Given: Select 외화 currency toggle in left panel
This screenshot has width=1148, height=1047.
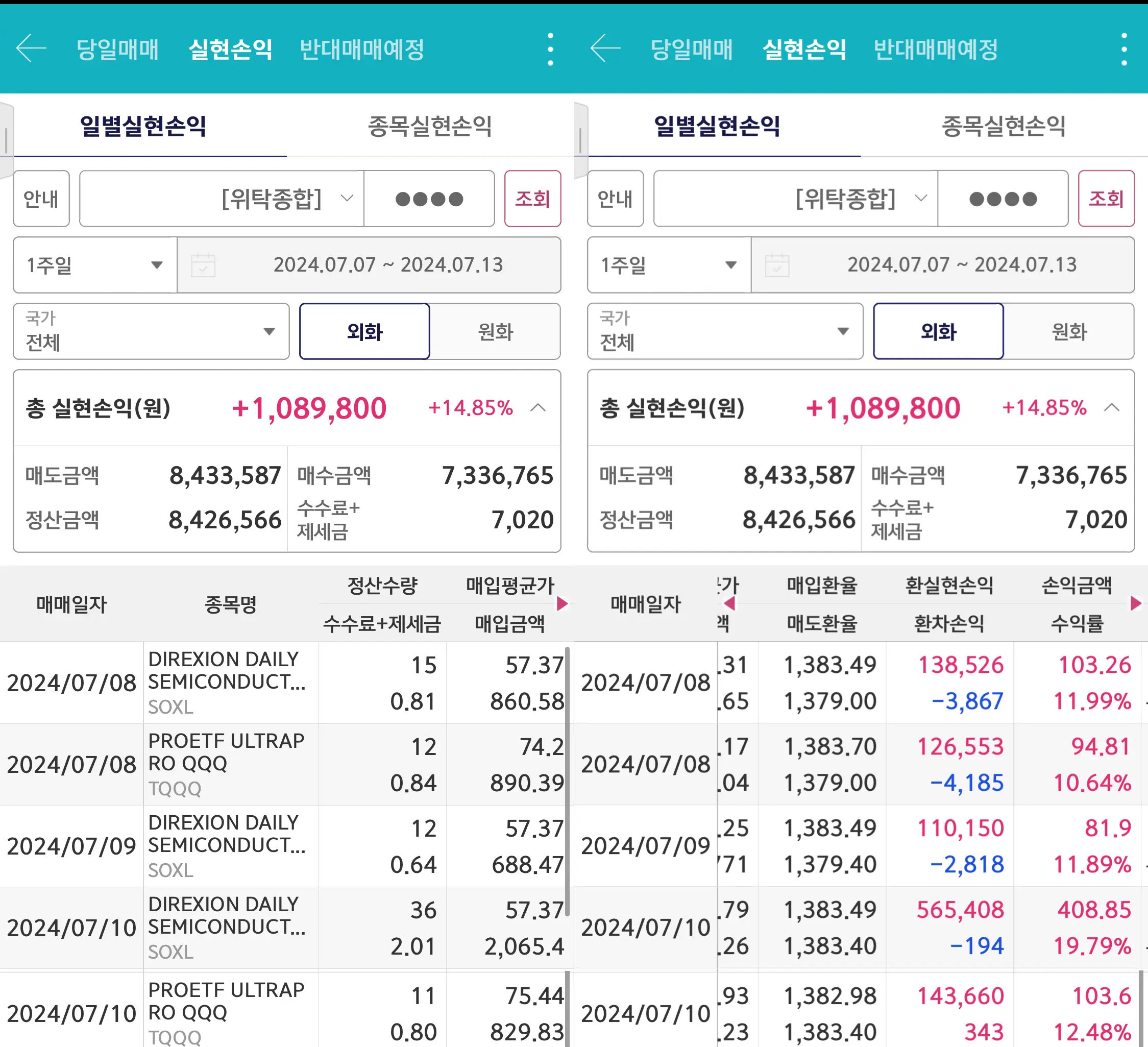Looking at the screenshot, I should pos(364,331).
